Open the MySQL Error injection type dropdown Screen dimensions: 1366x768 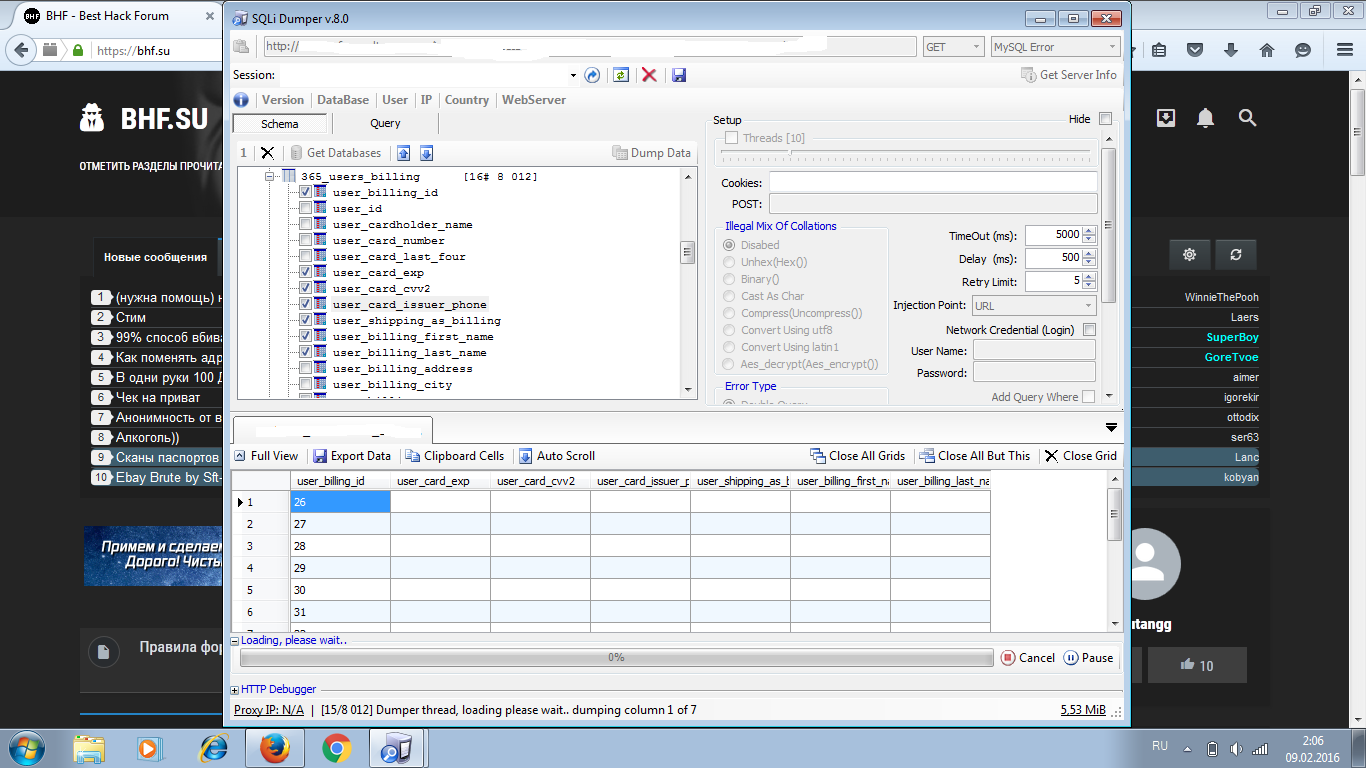coord(1054,47)
